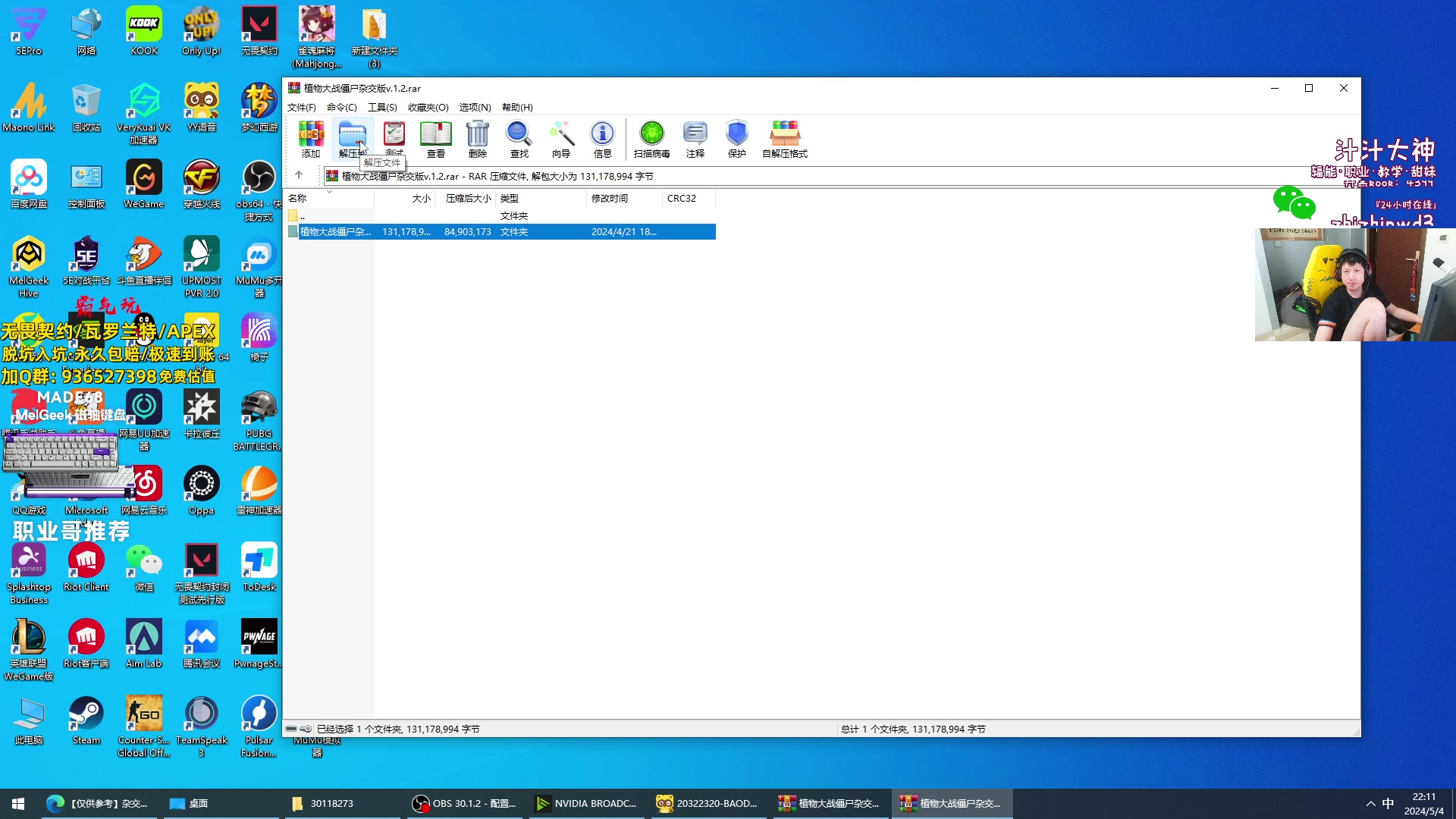Image resolution: width=1456 pixels, height=819 pixels.
Task: Open the 工具(S) menu
Action: coord(382,108)
